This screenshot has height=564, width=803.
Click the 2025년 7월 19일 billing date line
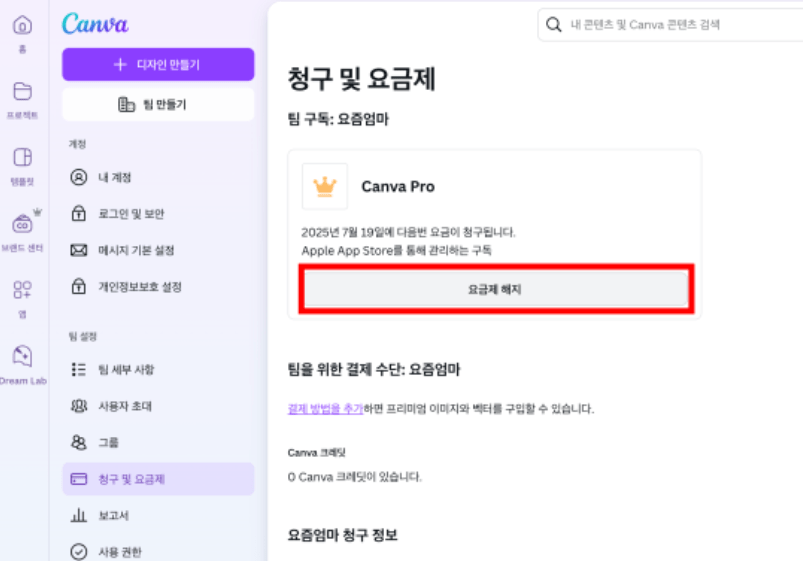(x=408, y=232)
